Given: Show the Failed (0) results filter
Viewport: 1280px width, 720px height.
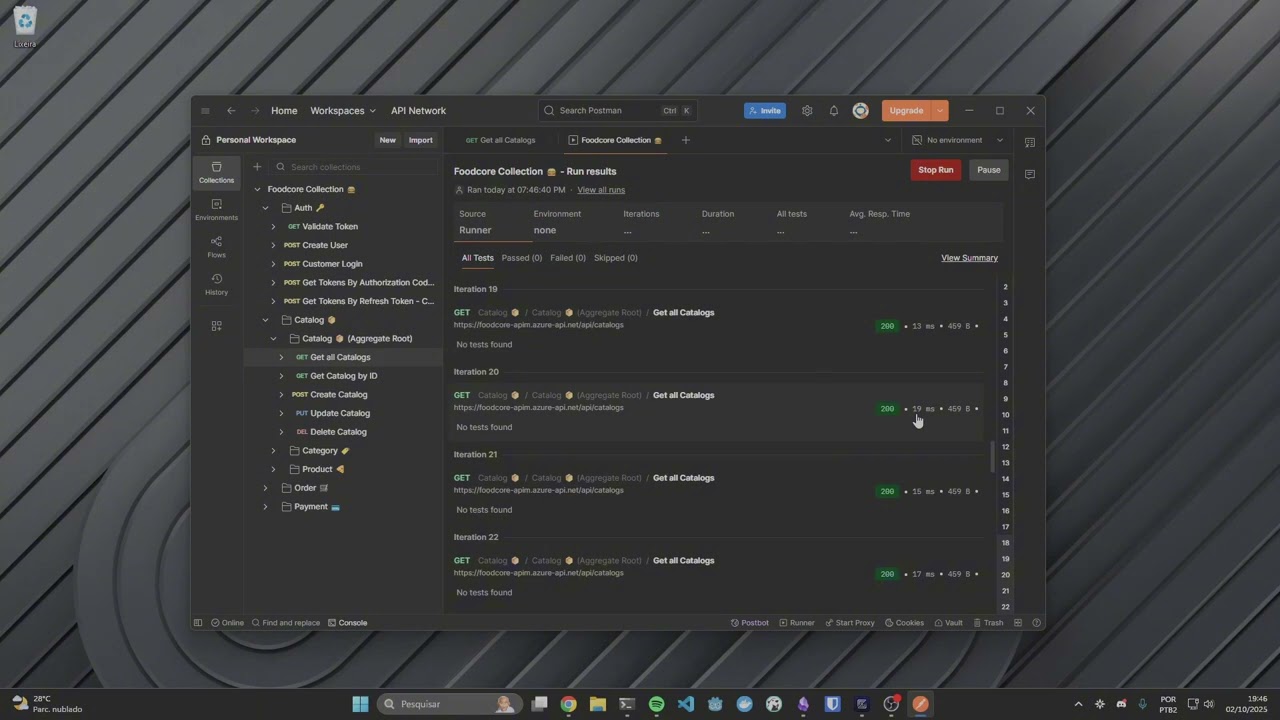Looking at the screenshot, I should point(568,258).
